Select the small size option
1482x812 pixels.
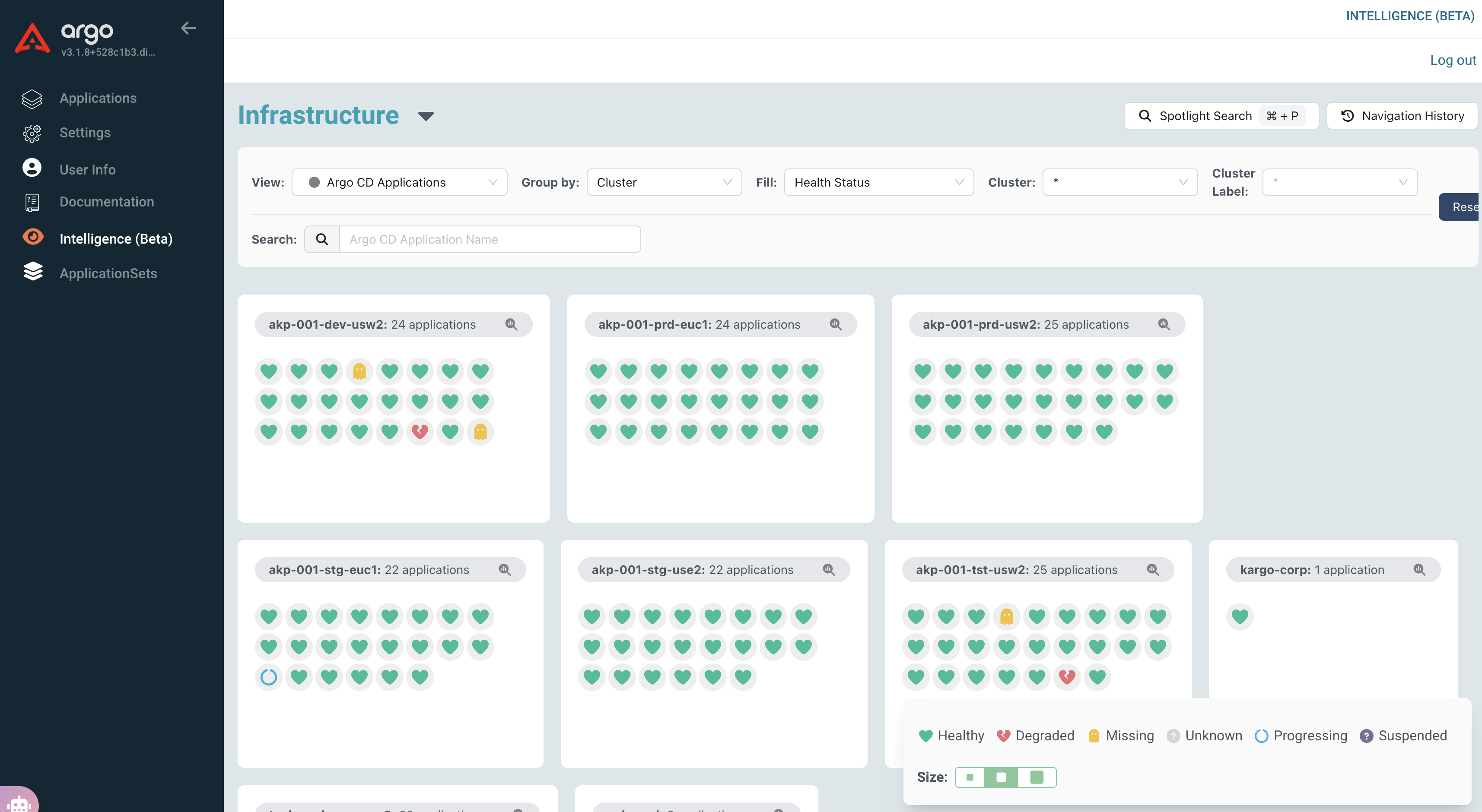click(970, 777)
